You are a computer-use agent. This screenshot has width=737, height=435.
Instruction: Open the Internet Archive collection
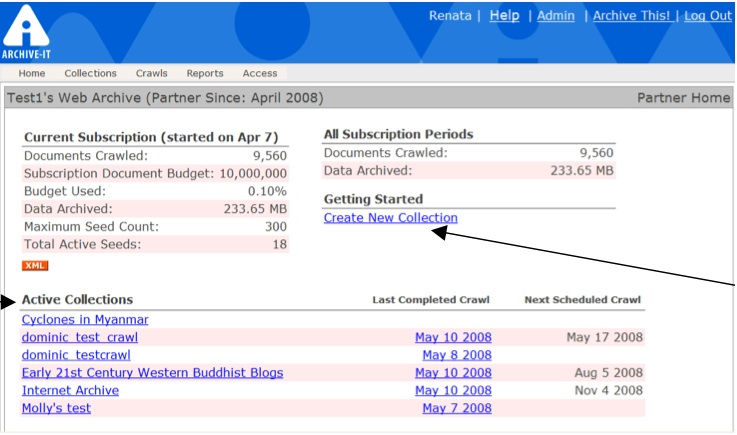click(70, 390)
